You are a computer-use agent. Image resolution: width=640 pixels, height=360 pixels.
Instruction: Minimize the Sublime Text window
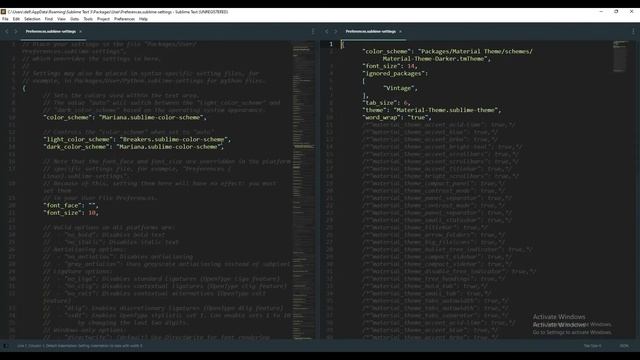(x=601, y=12)
